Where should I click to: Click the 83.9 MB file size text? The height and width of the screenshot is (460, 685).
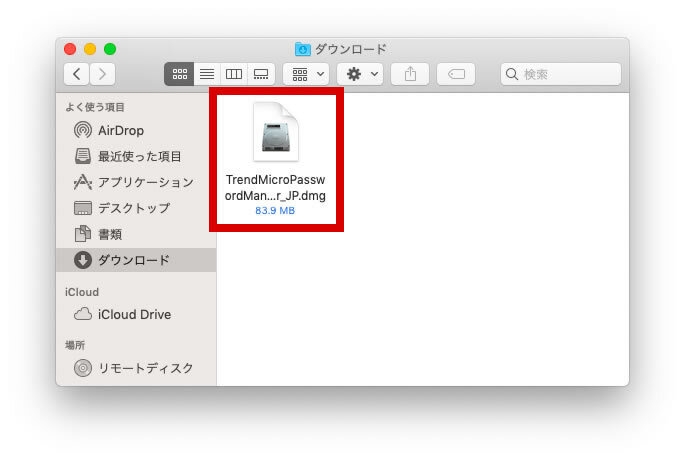pyautogui.click(x=275, y=211)
